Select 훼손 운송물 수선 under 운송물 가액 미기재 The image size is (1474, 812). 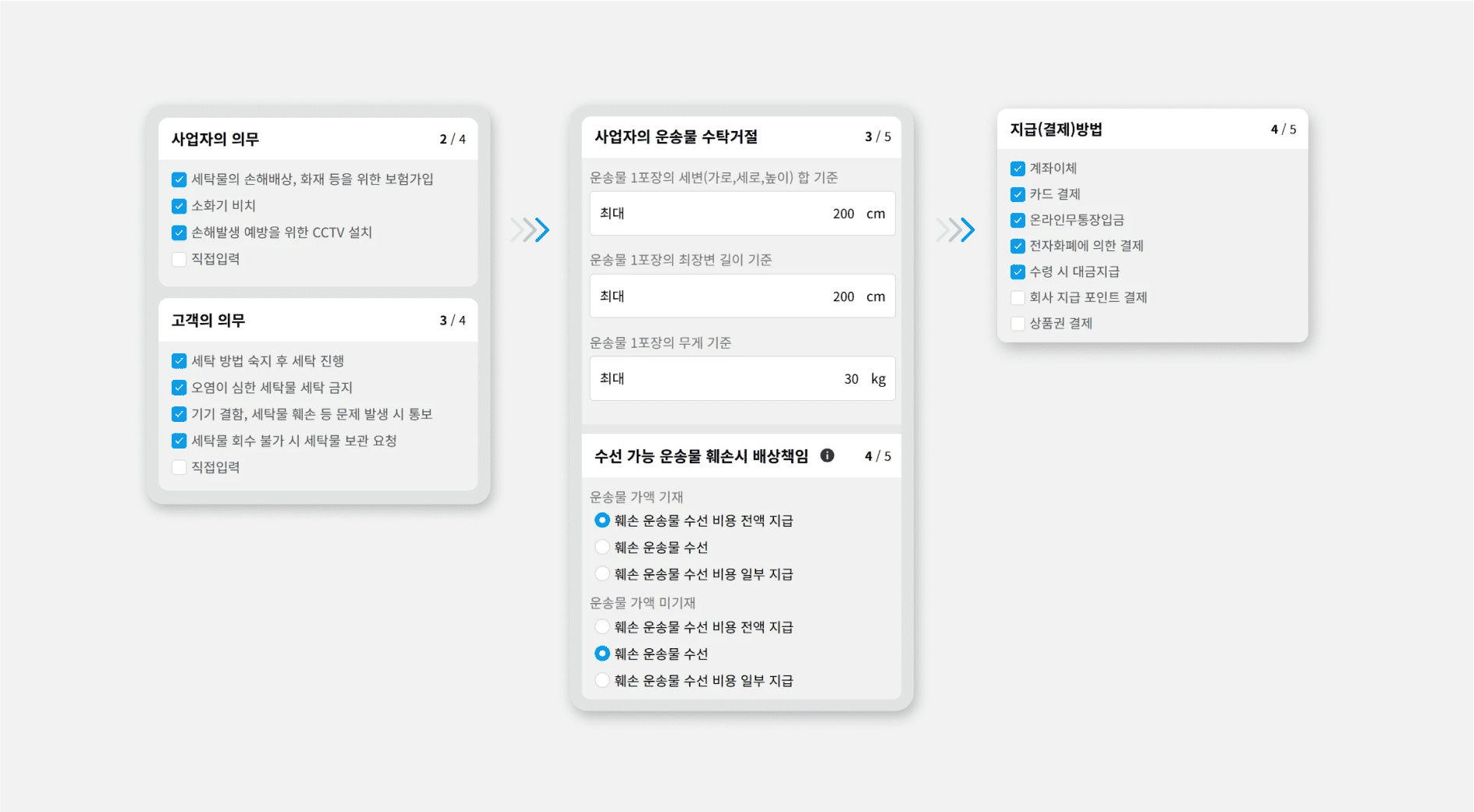602,654
